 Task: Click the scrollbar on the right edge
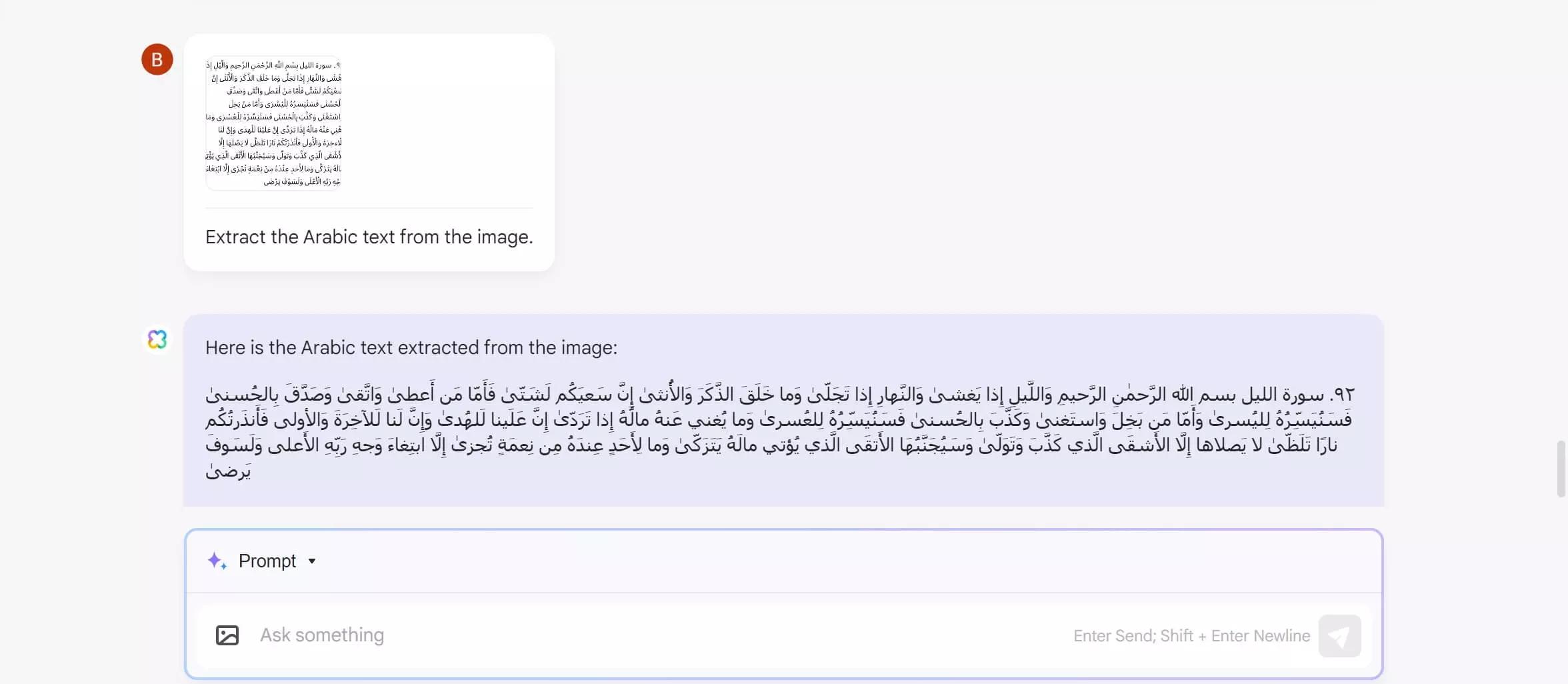click(x=1561, y=467)
